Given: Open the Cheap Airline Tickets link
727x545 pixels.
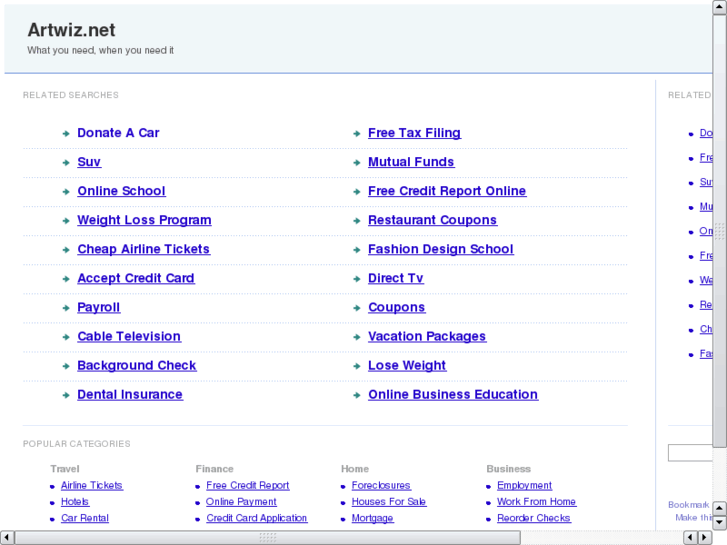Looking at the screenshot, I should pyautogui.click(x=143, y=249).
